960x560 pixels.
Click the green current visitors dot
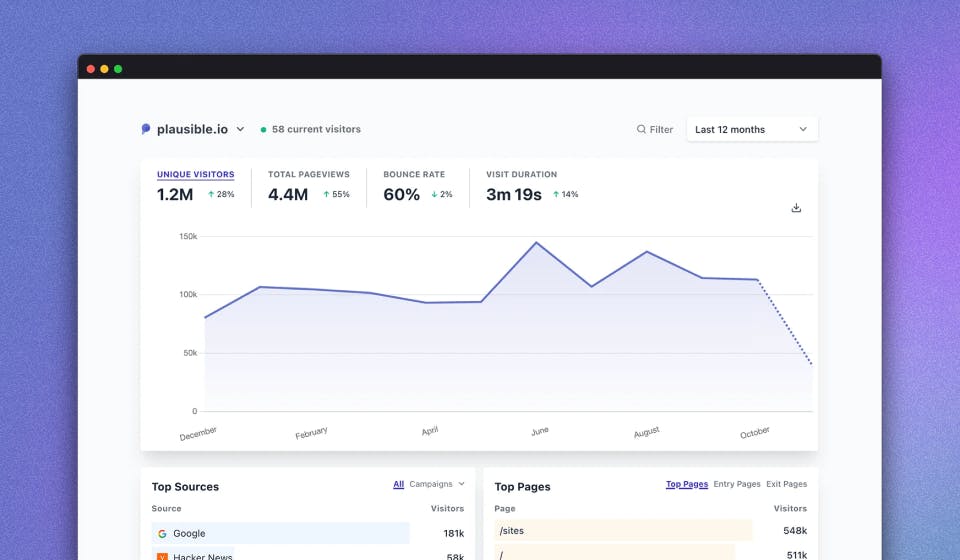[264, 129]
